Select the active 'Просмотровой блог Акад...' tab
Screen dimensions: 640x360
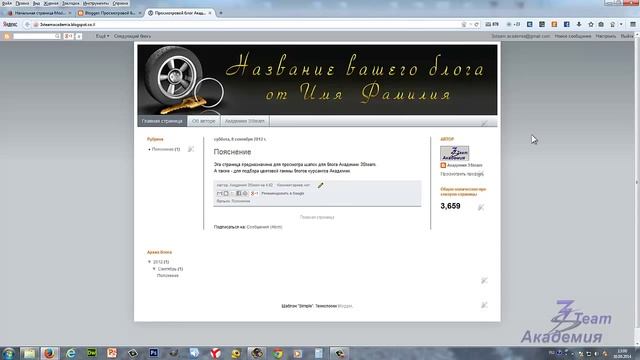(x=180, y=13)
